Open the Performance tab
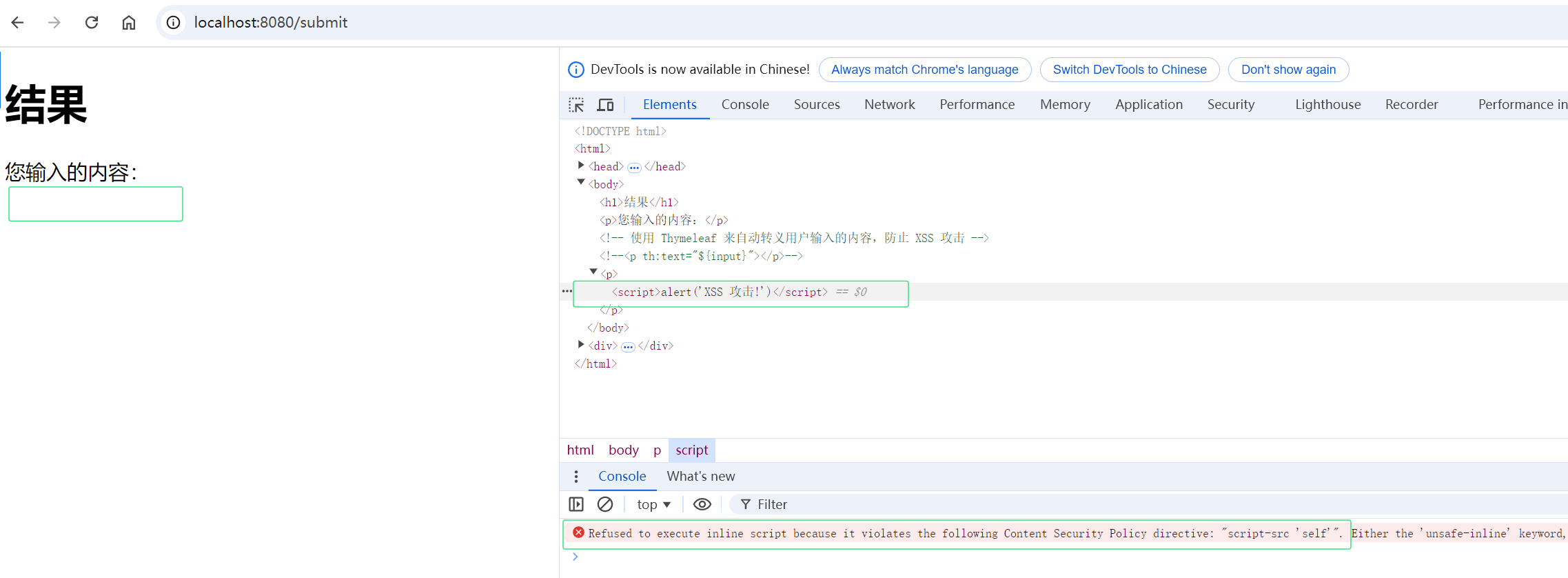 [977, 105]
